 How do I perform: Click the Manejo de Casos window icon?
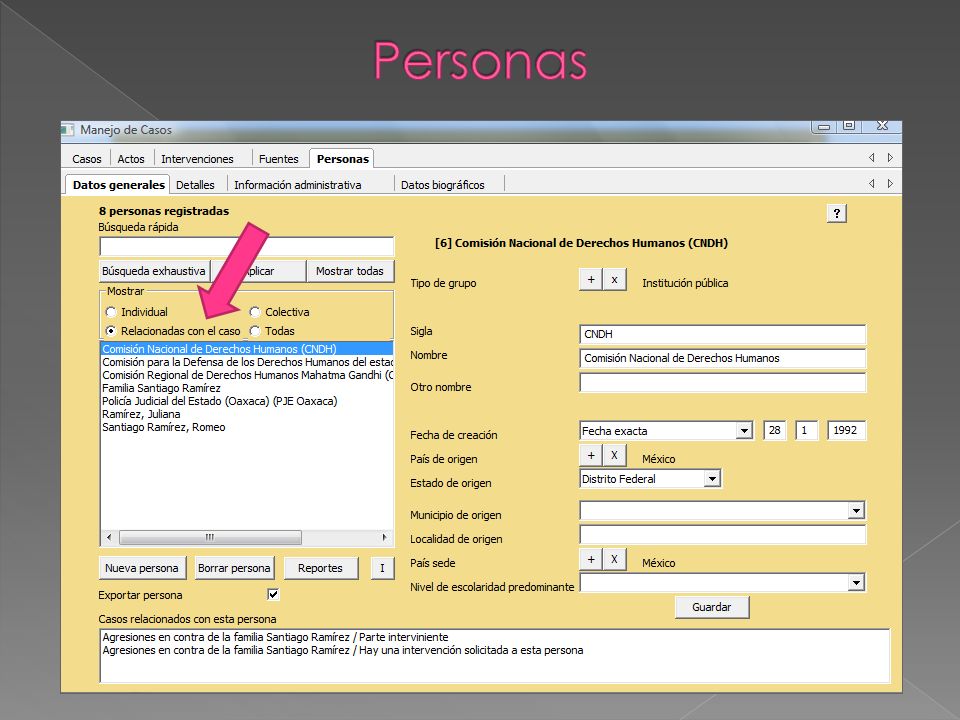pos(67,130)
